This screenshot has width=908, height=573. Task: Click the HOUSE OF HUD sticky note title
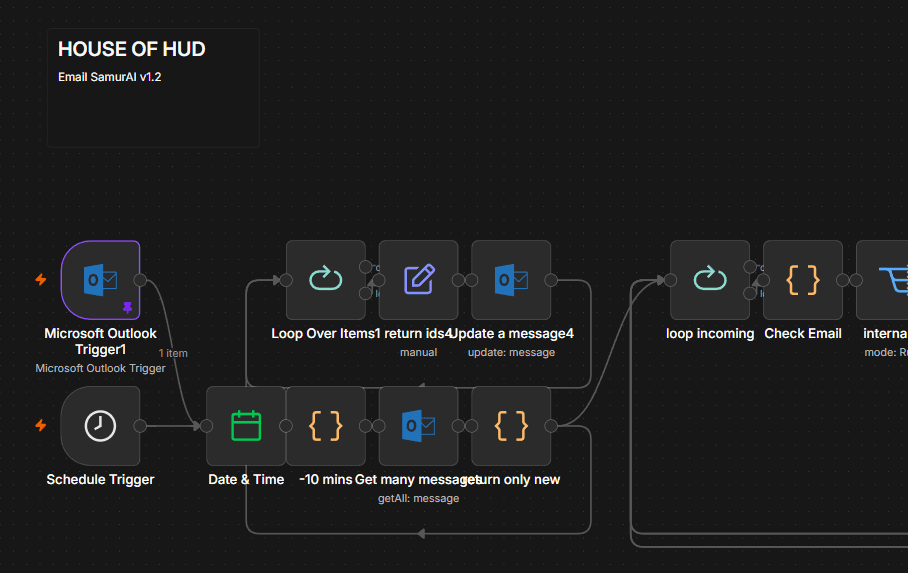pyautogui.click(x=131, y=49)
